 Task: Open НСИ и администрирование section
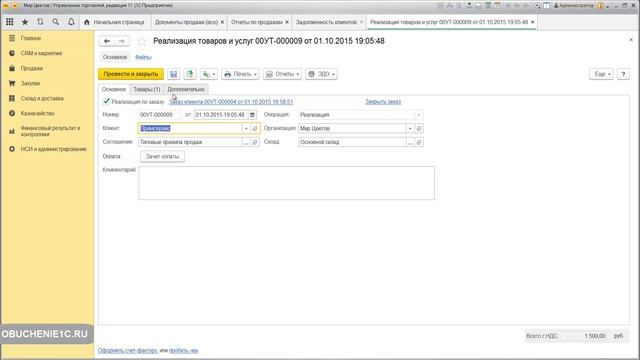(53, 149)
